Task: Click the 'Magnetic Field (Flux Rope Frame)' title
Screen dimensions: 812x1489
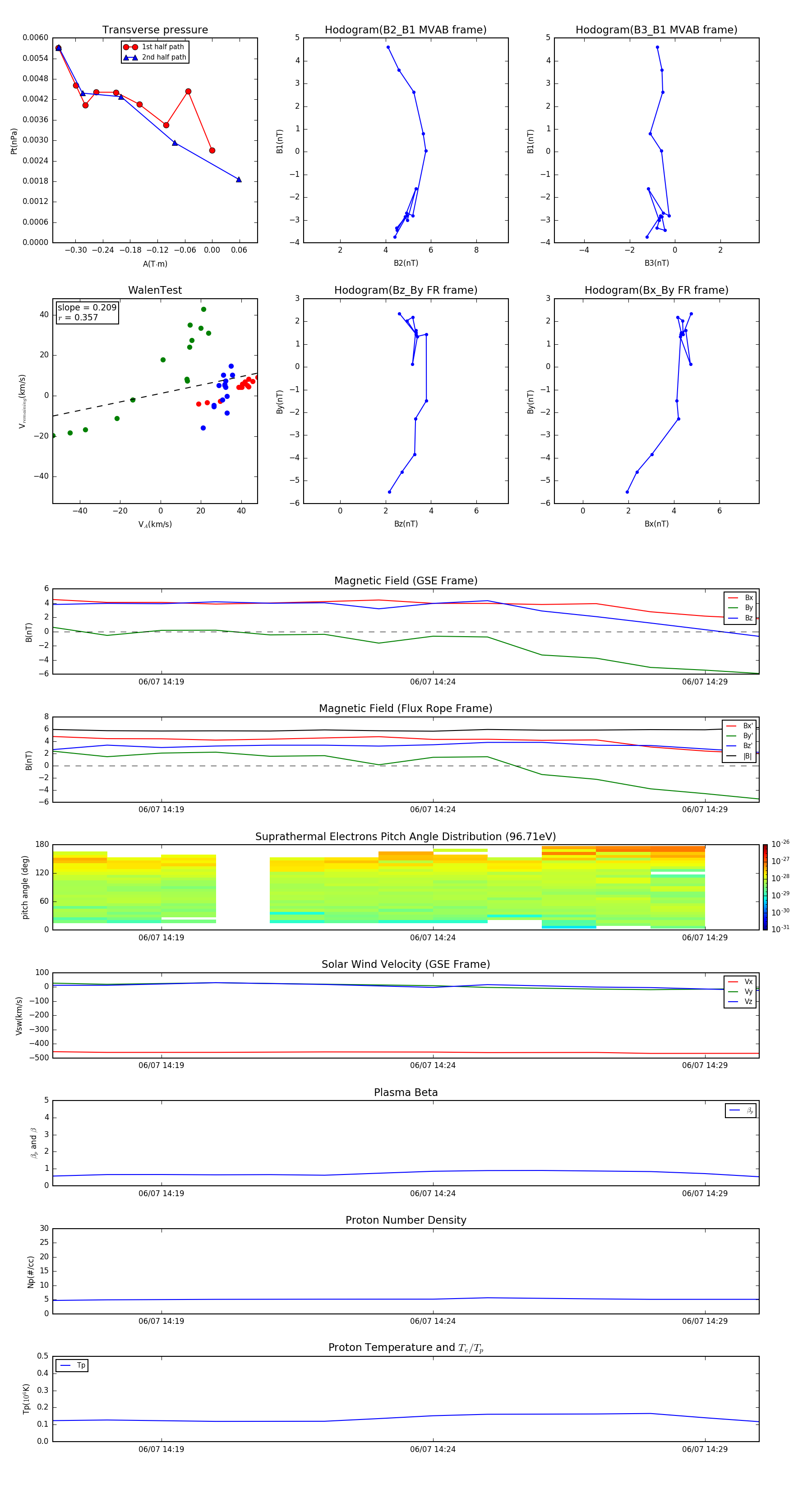Action: click(x=406, y=709)
